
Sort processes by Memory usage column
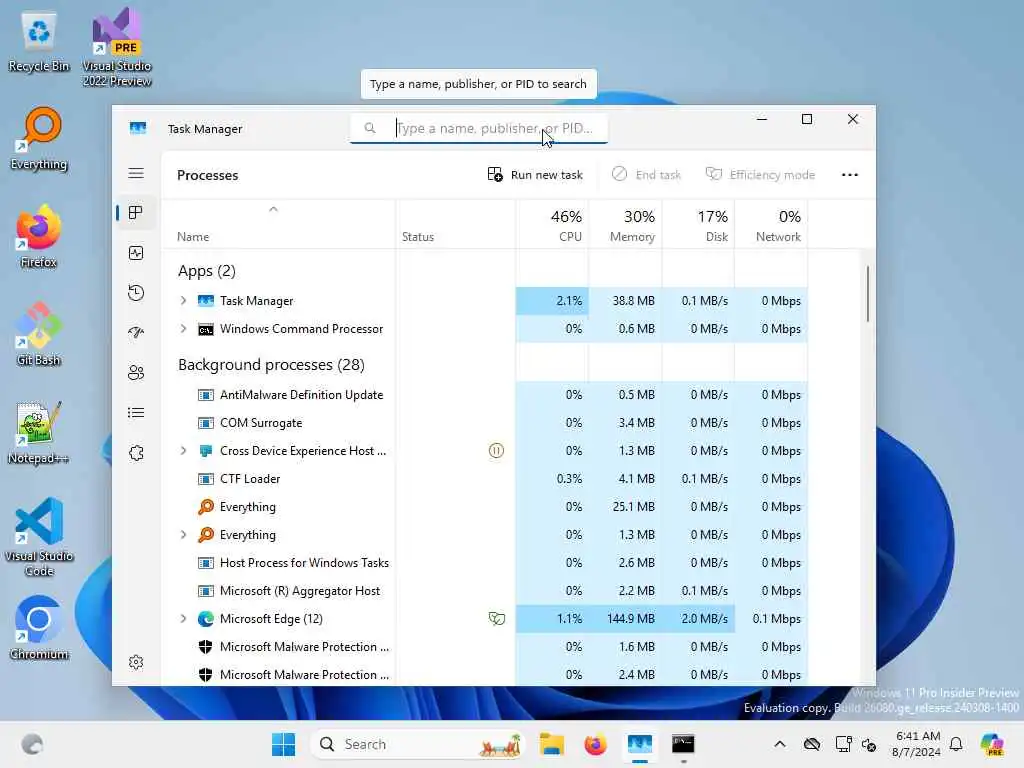(x=626, y=224)
